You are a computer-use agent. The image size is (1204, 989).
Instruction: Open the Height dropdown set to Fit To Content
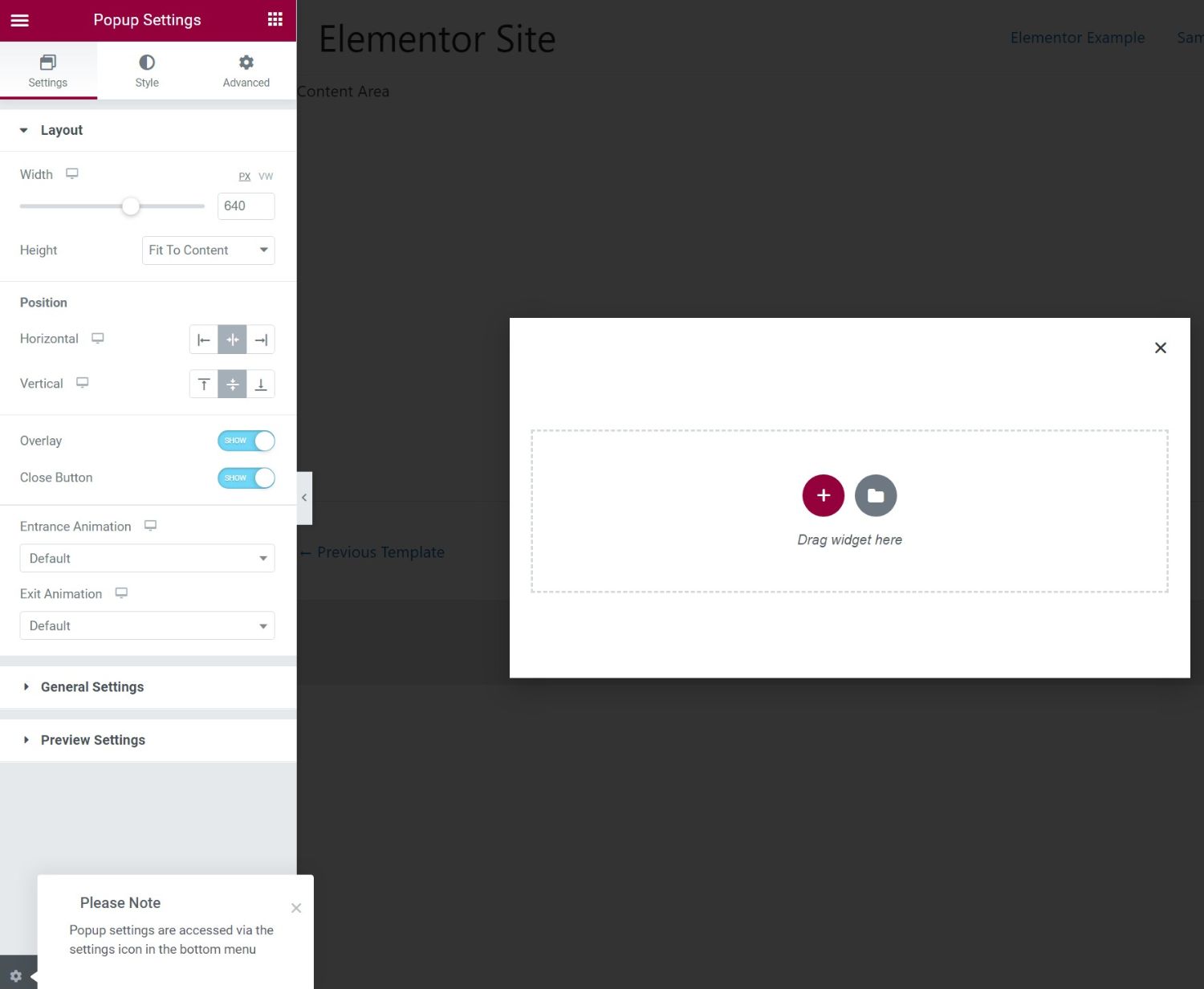[x=207, y=250]
